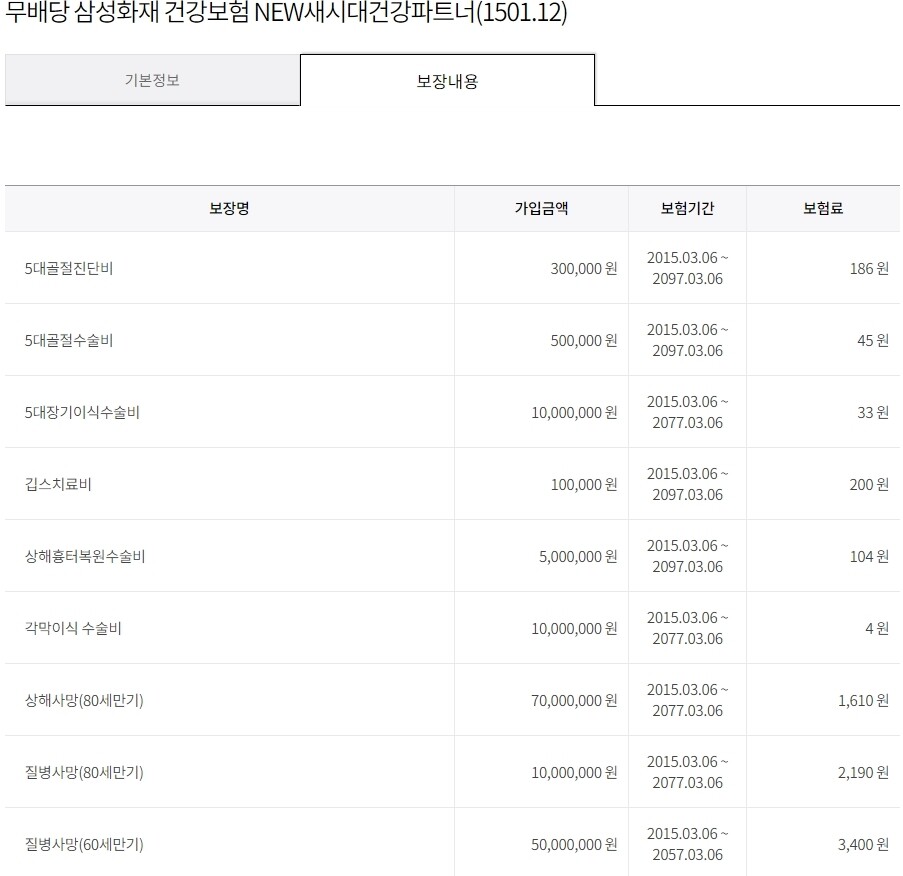Click the 5대골절수술비 coverage name
This screenshot has height=876, width=903.
[69, 340]
